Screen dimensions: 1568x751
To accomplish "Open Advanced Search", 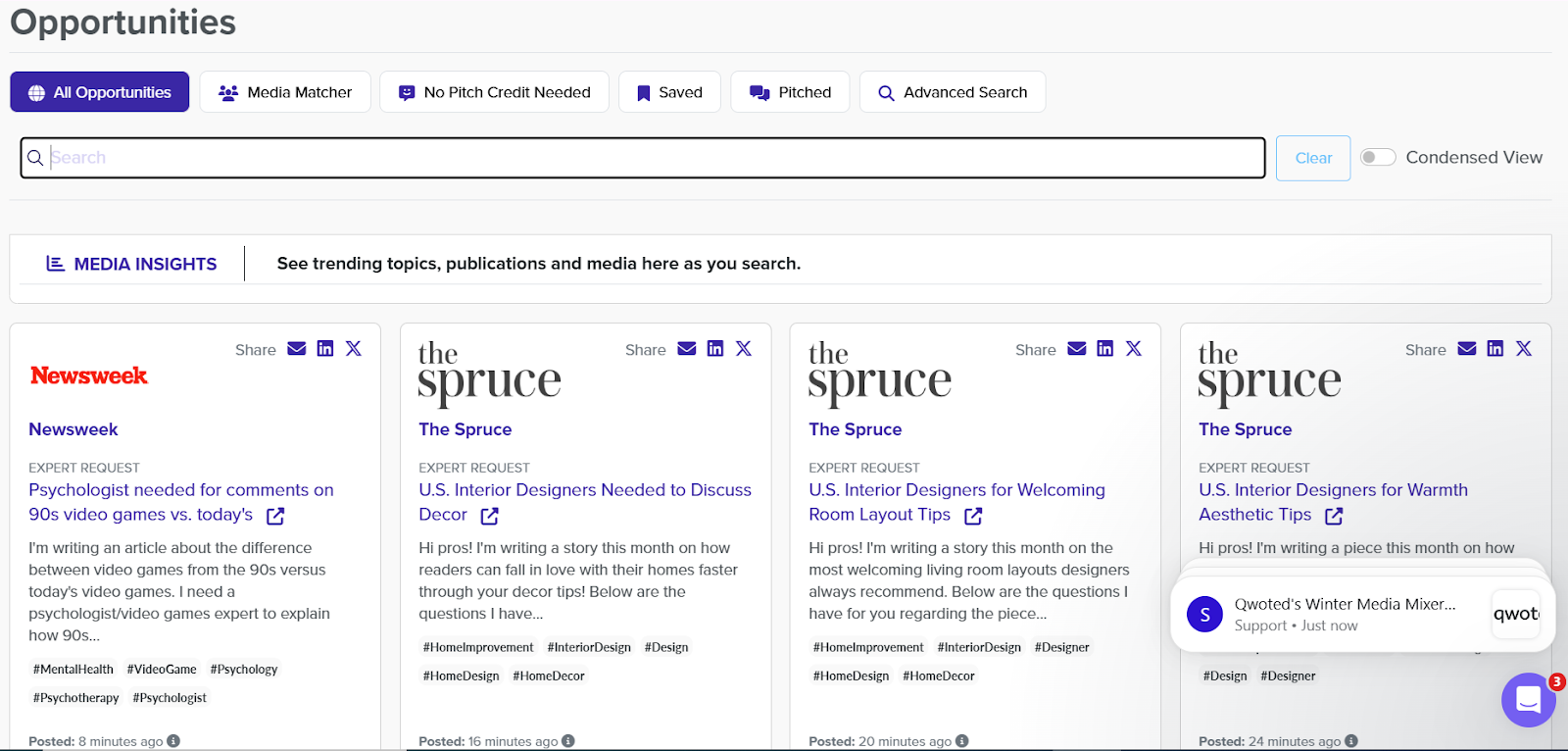I will click(x=953, y=92).
